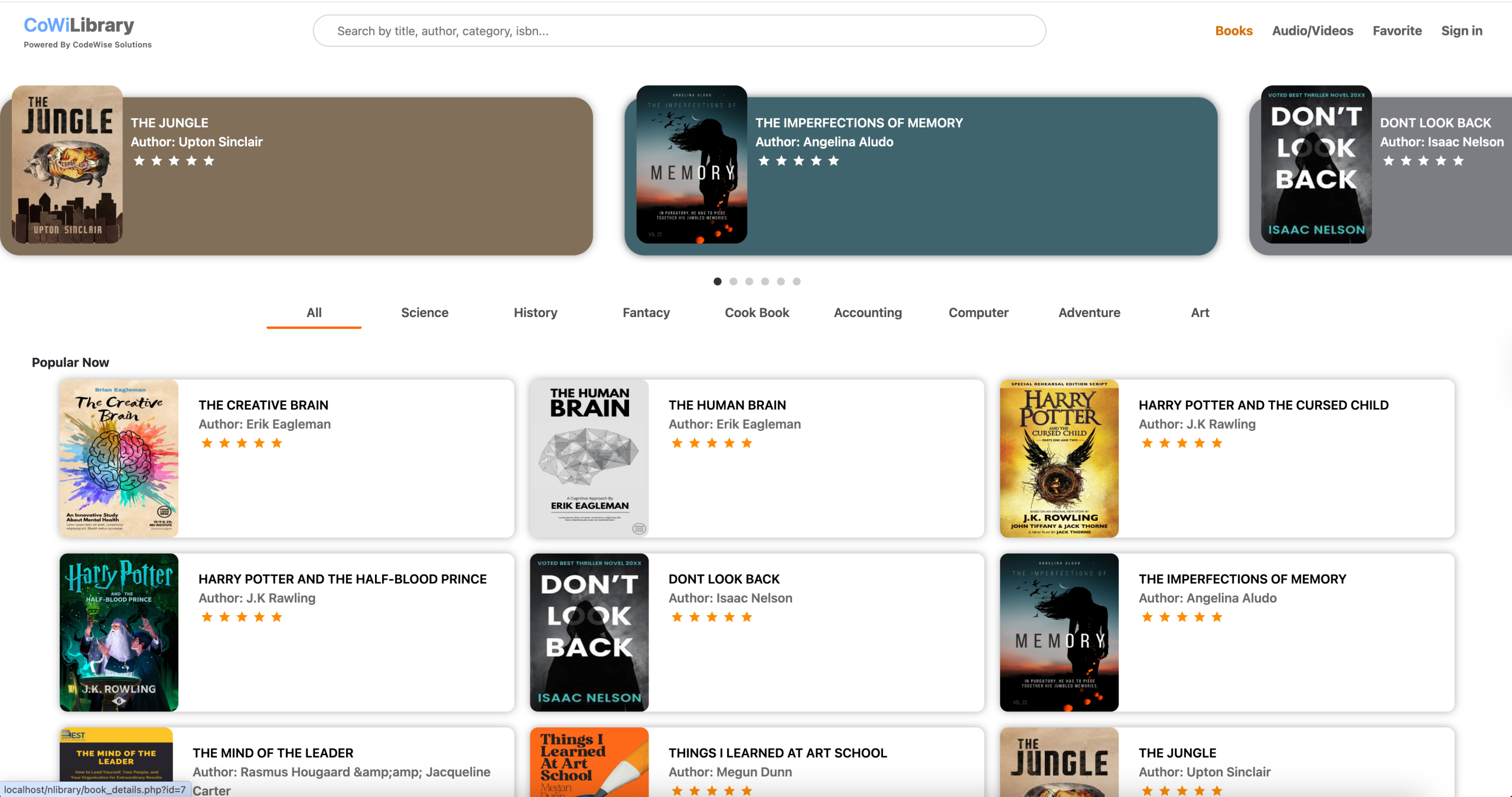Open the Don't Look Back carousel cover

click(x=1317, y=164)
